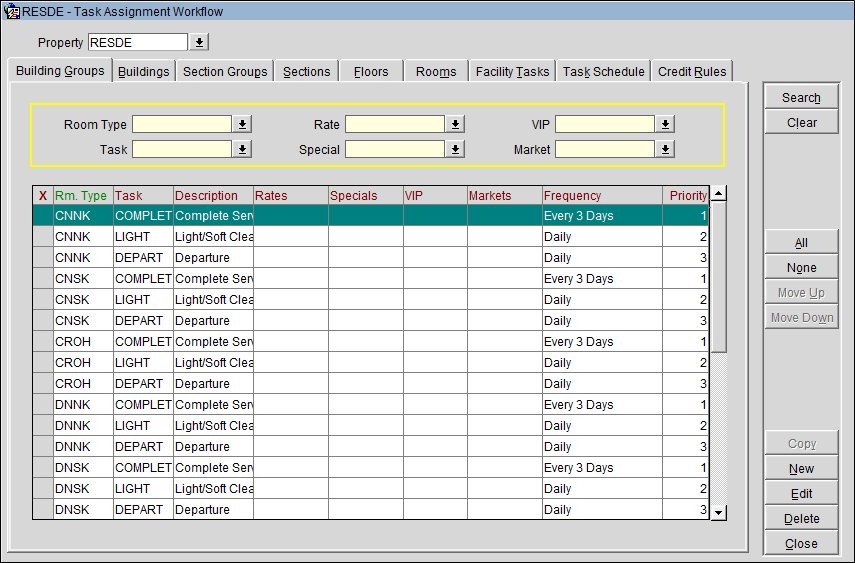Click the Edit button
855x563 pixels.
[x=801, y=494]
